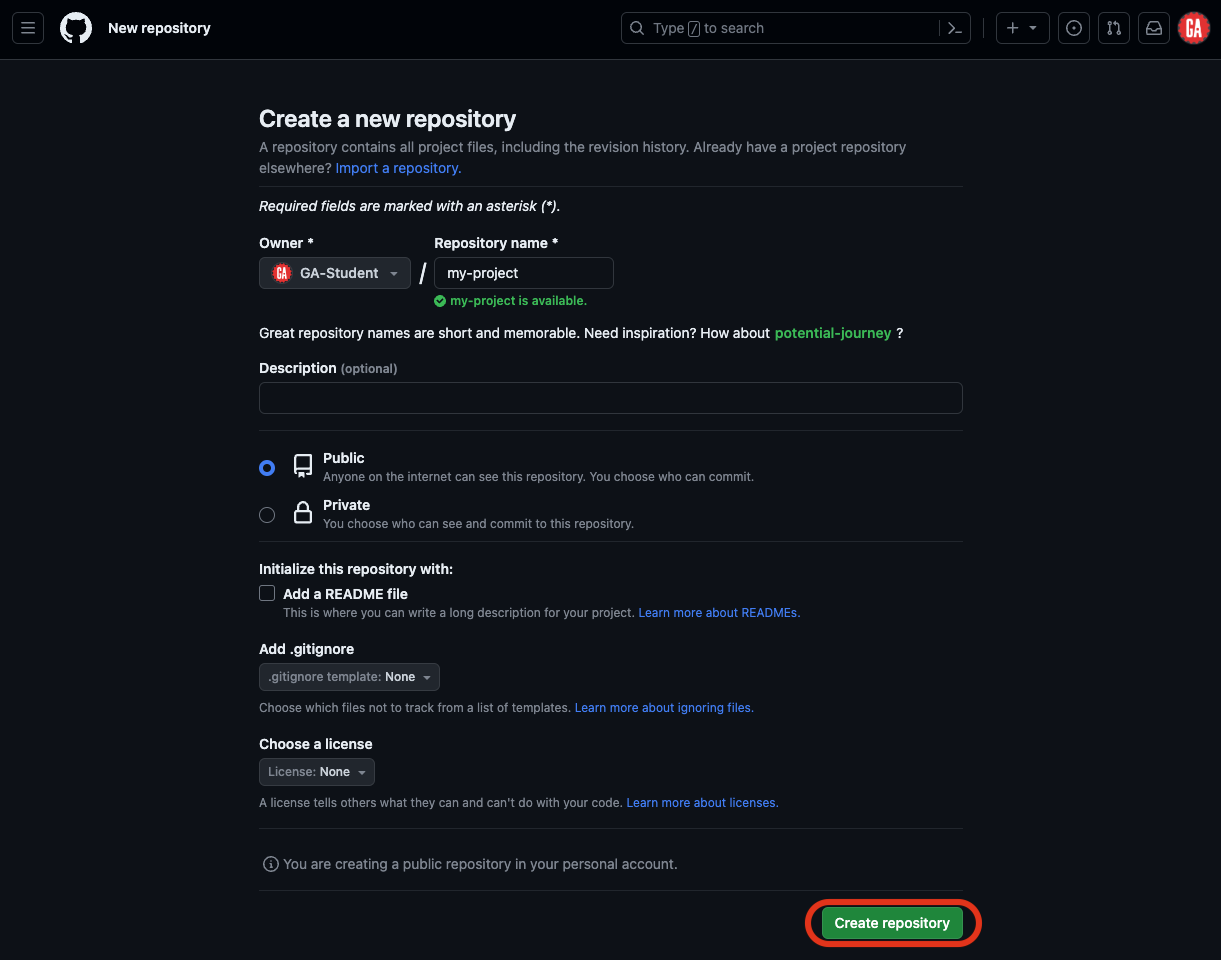Click the GitHub Octocat logo

tap(75, 28)
